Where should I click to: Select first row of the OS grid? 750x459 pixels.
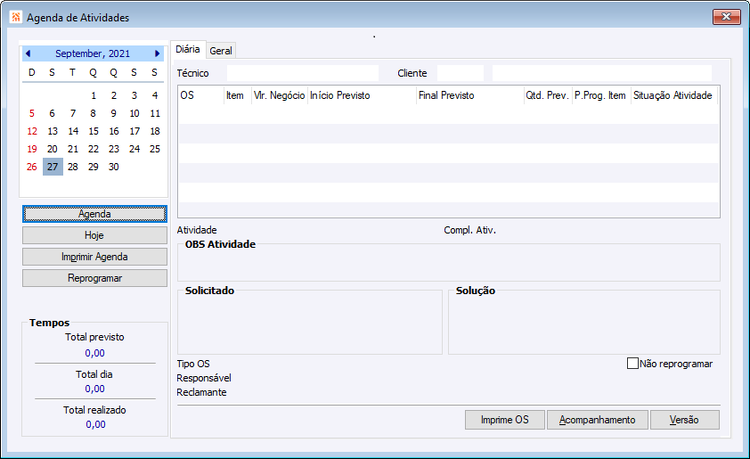[x=449, y=114]
